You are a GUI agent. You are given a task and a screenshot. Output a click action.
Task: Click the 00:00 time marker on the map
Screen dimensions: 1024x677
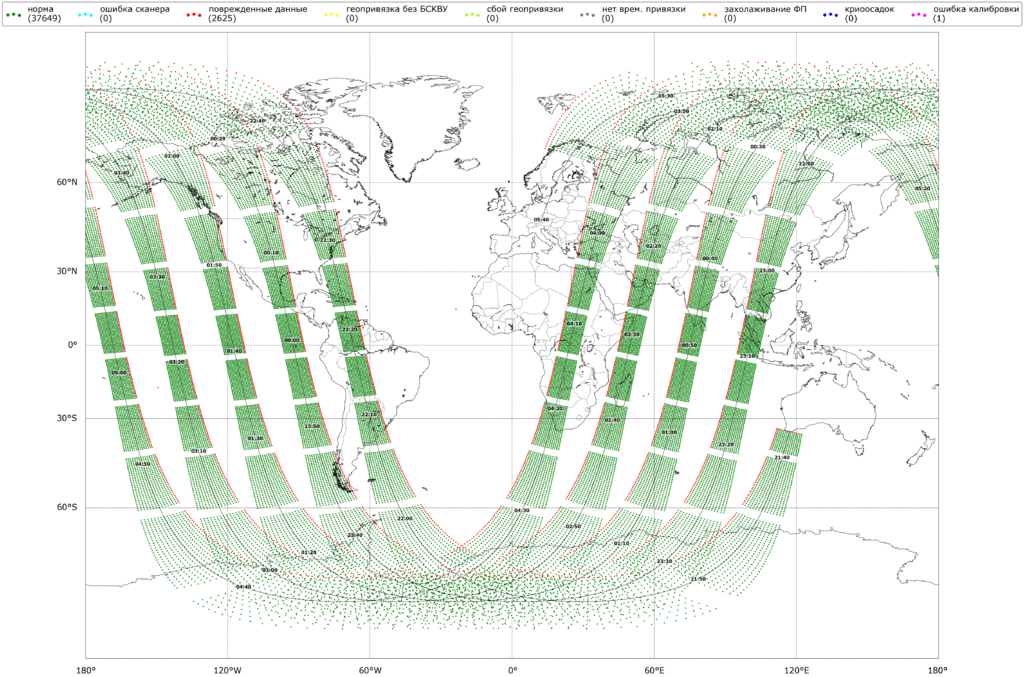point(292,340)
